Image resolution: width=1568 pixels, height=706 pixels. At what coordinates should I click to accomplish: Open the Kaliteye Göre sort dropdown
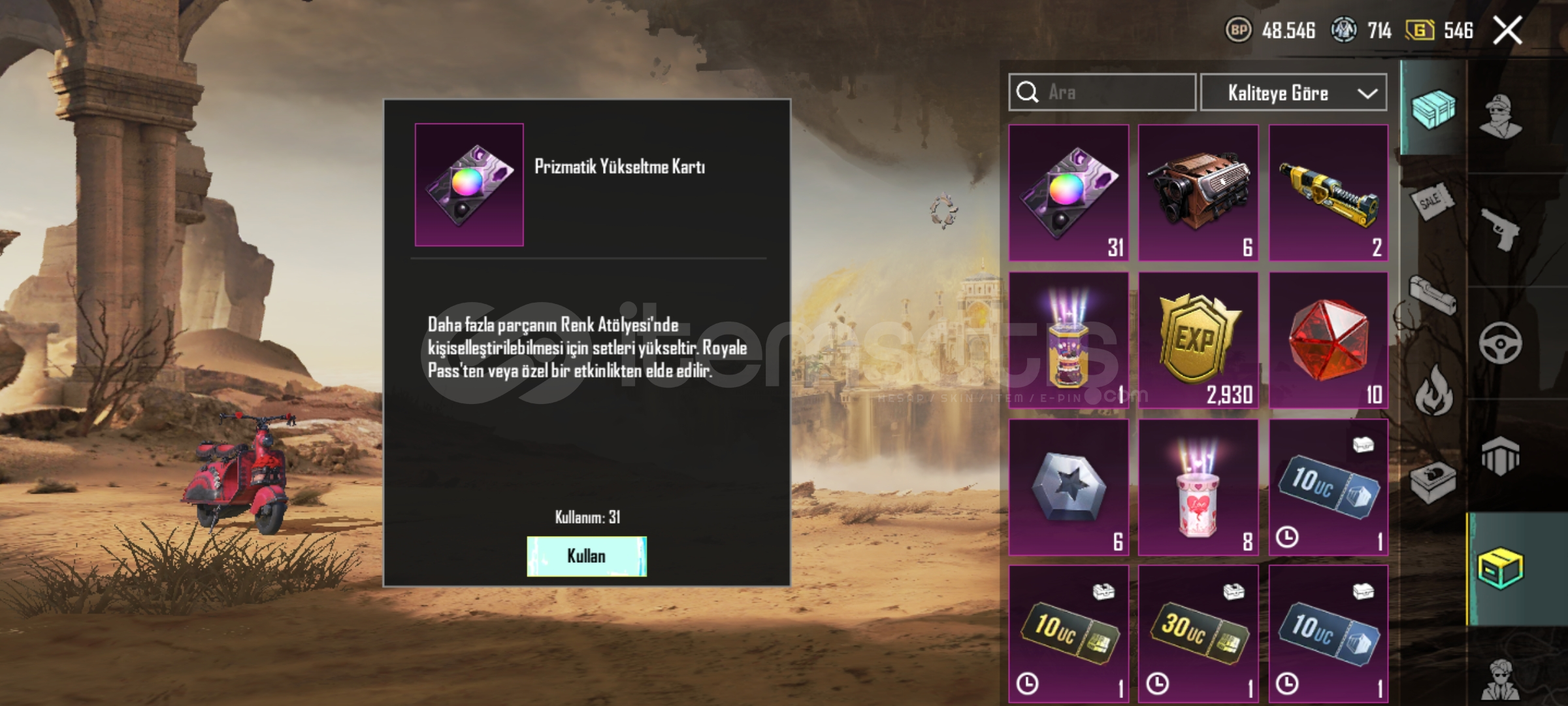[1294, 92]
